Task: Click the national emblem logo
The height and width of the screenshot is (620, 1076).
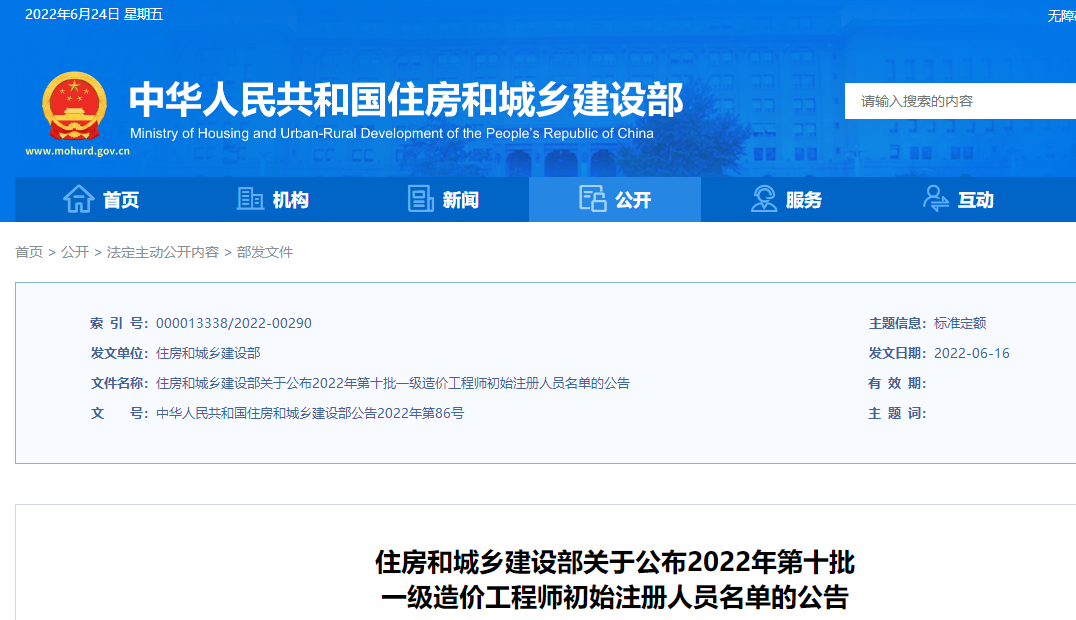Action: pyautogui.click(x=74, y=106)
